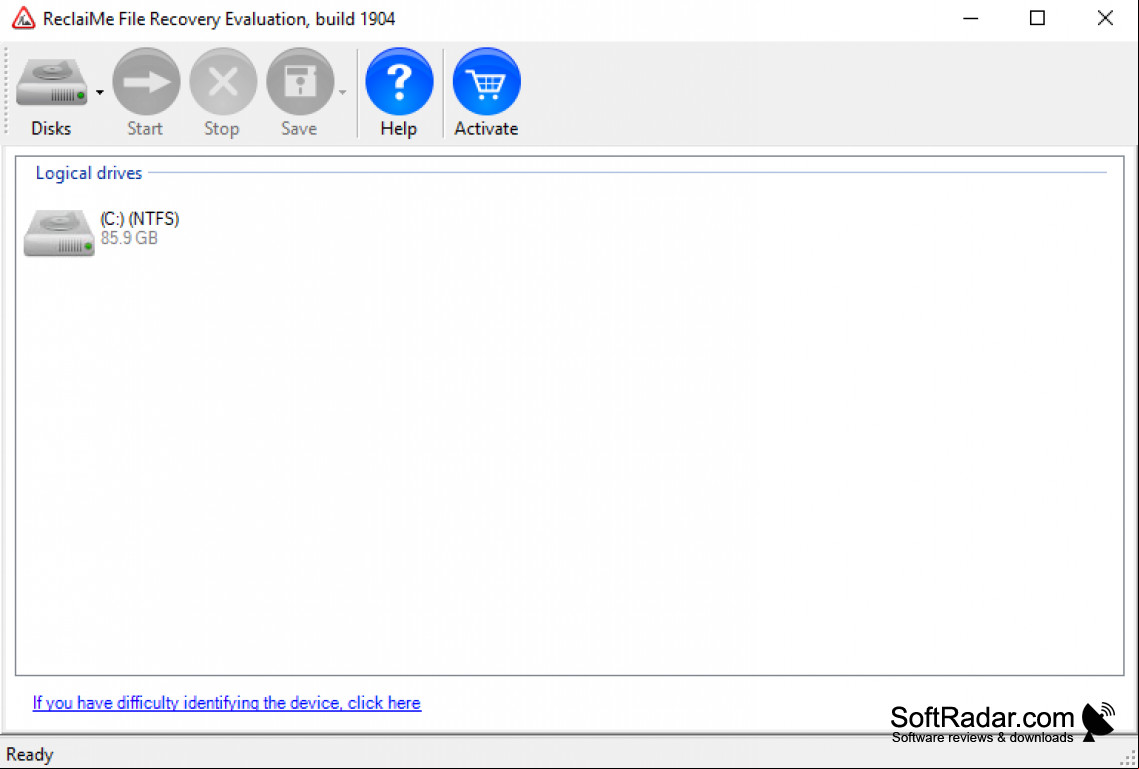The width and height of the screenshot is (1139, 769).
Task: Click the 85.9 GB size text
Action: 129,238
